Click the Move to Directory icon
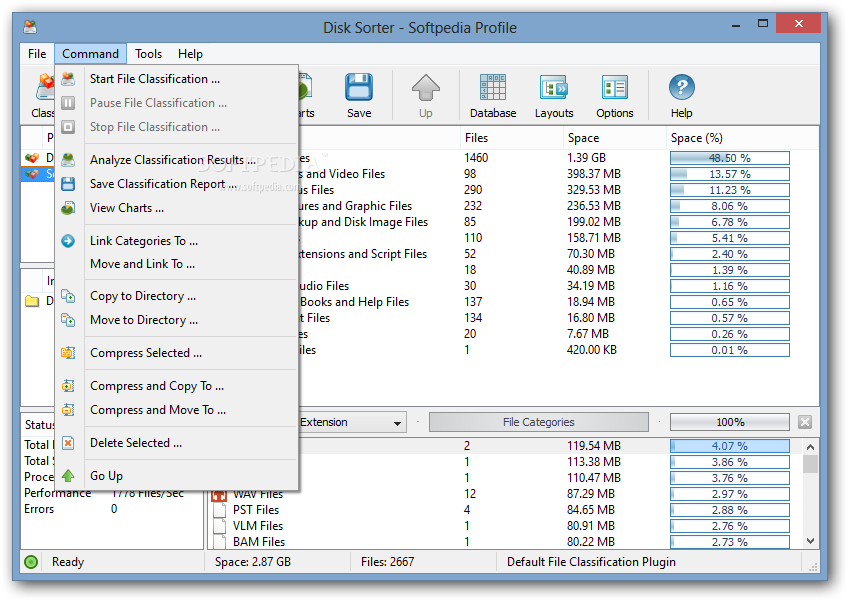The height and width of the screenshot is (601, 848). [x=68, y=320]
